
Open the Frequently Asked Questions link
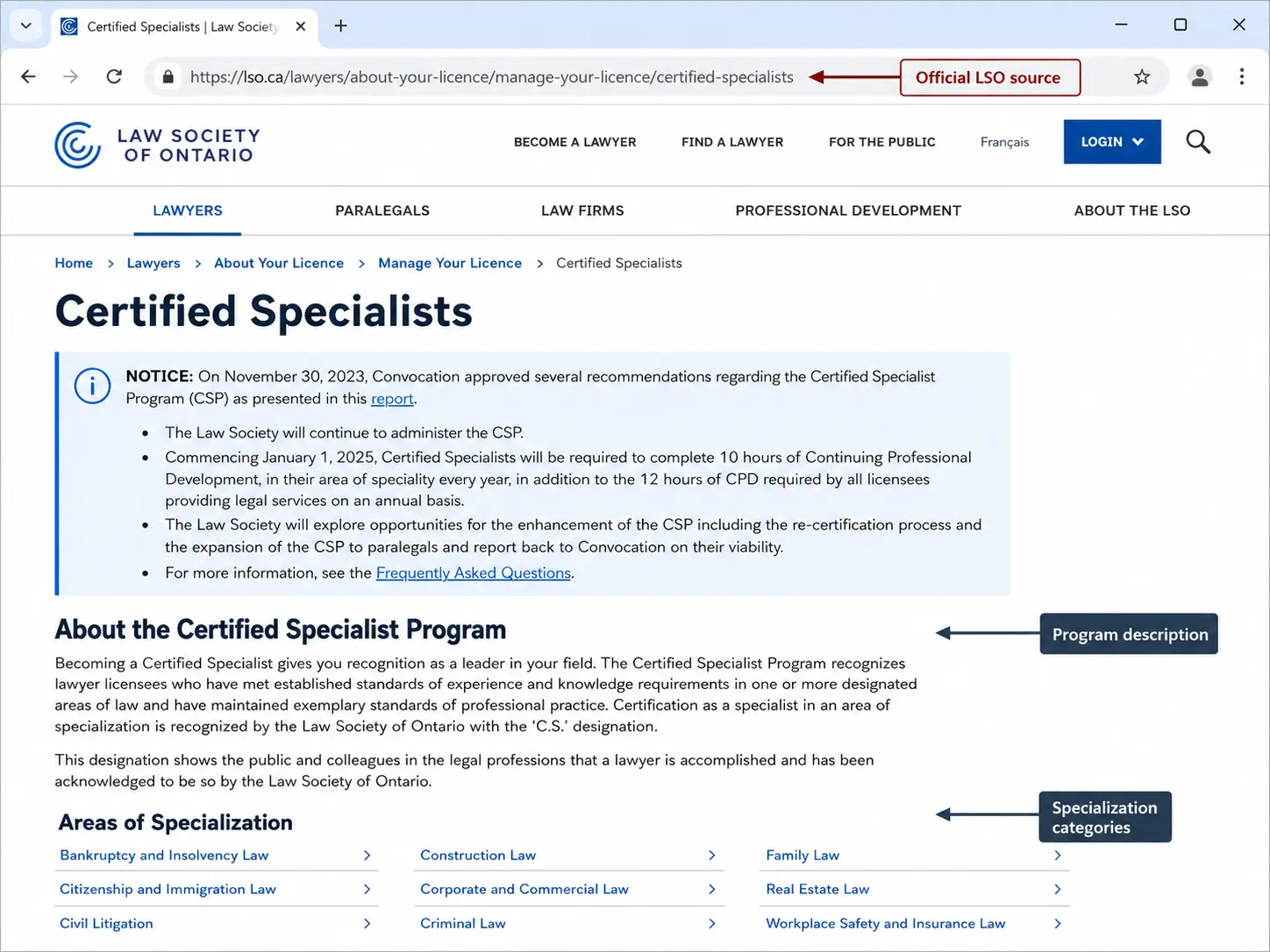coord(474,573)
